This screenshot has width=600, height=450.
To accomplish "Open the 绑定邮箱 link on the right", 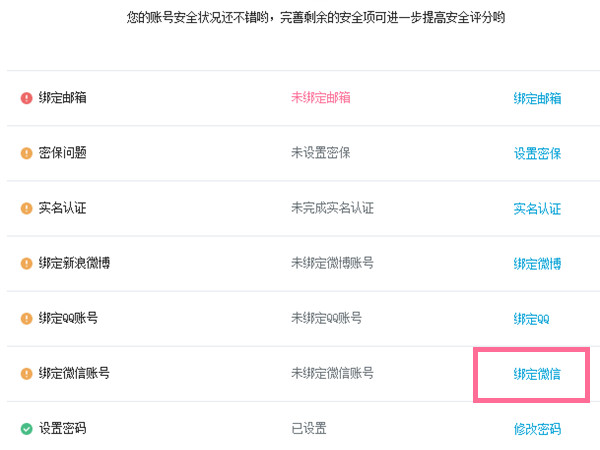I will click(x=537, y=98).
